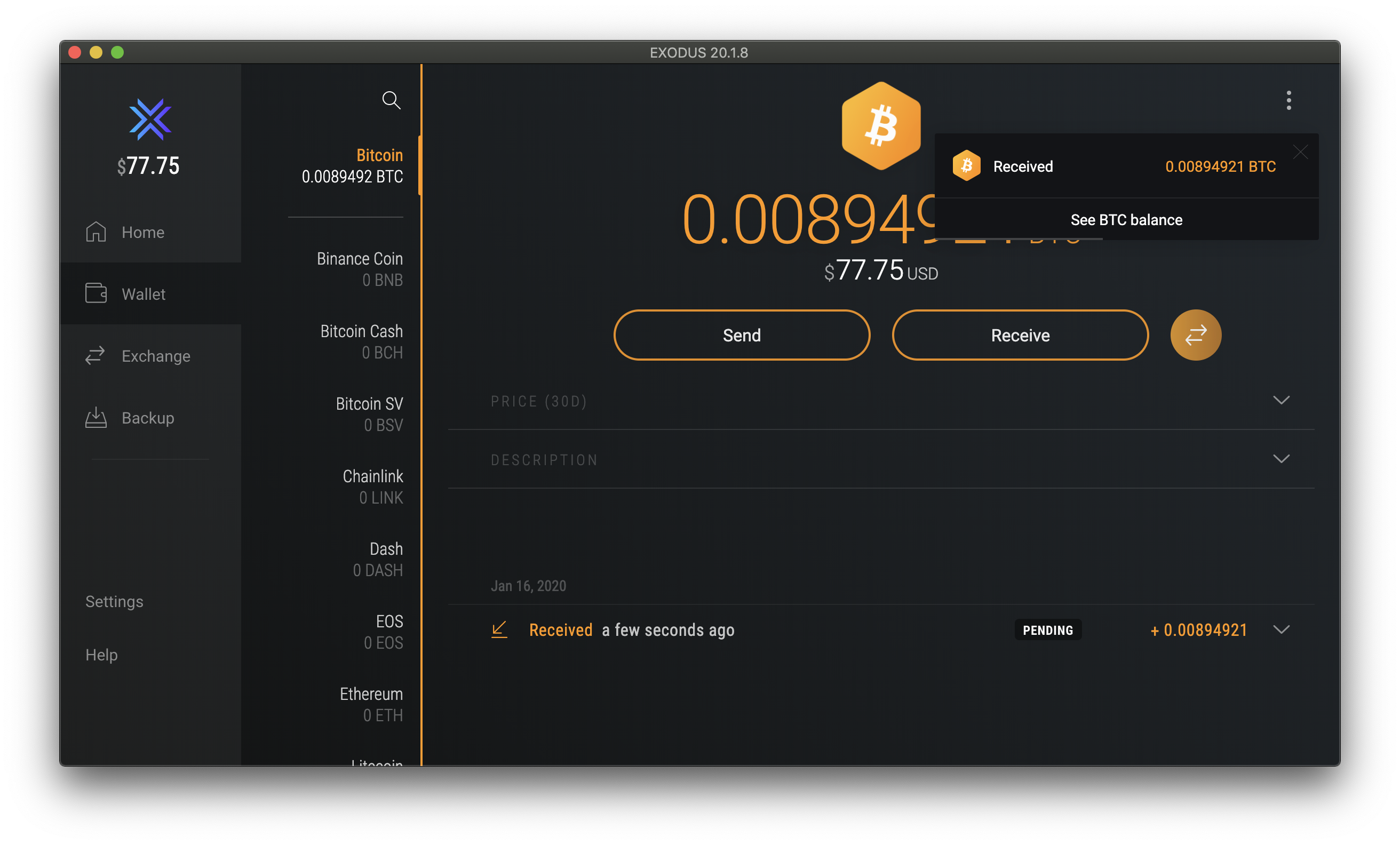Image resolution: width=1400 pixels, height=845 pixels.
Task: Click the Bitcoin hexagon logo at the top
Action: [880, 125]
